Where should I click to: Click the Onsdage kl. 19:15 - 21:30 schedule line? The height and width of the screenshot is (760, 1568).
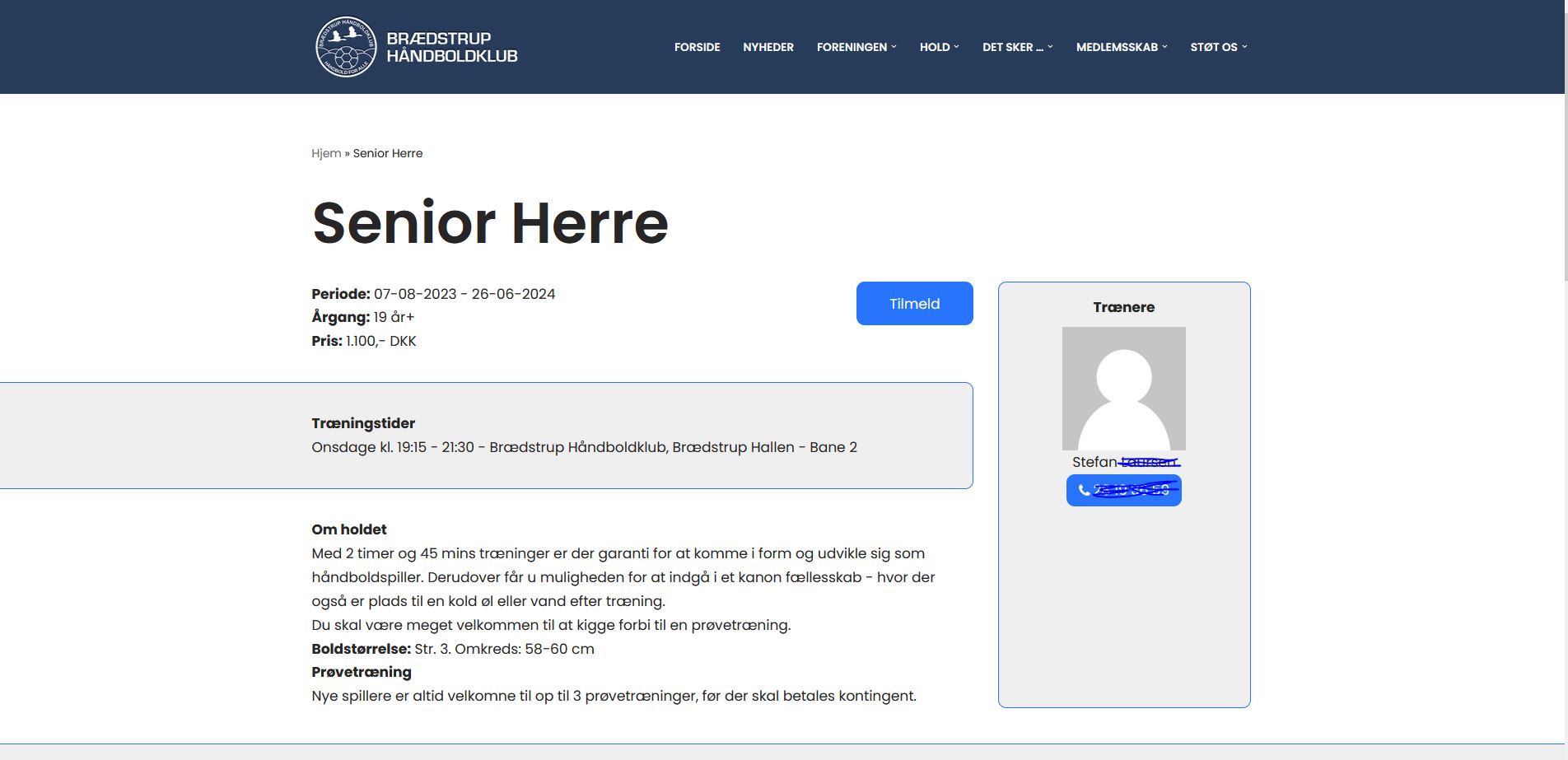click(585, 447)
